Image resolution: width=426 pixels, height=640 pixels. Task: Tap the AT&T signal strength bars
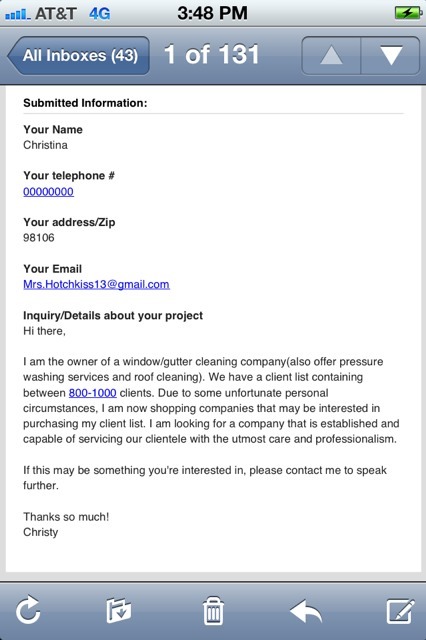click(18, 15)
